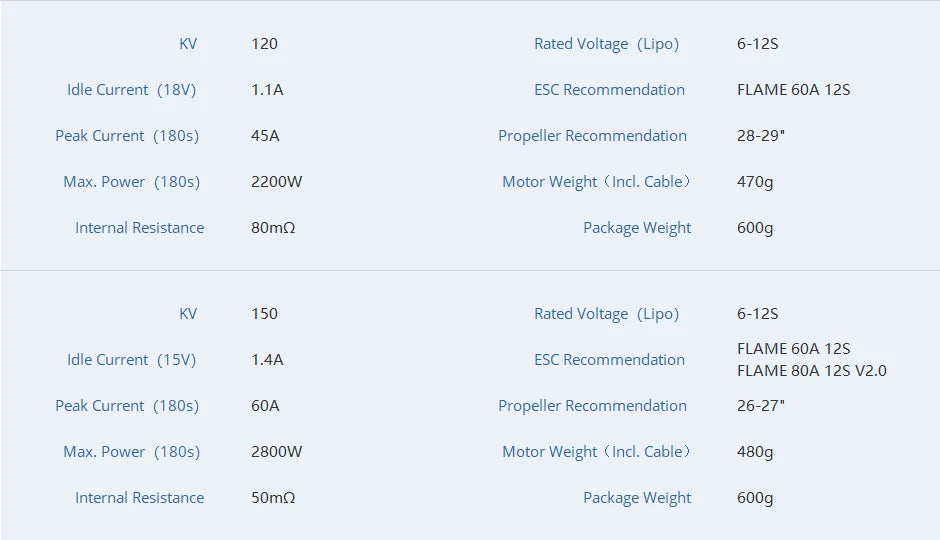Click the KV value 120

point(264,44)
